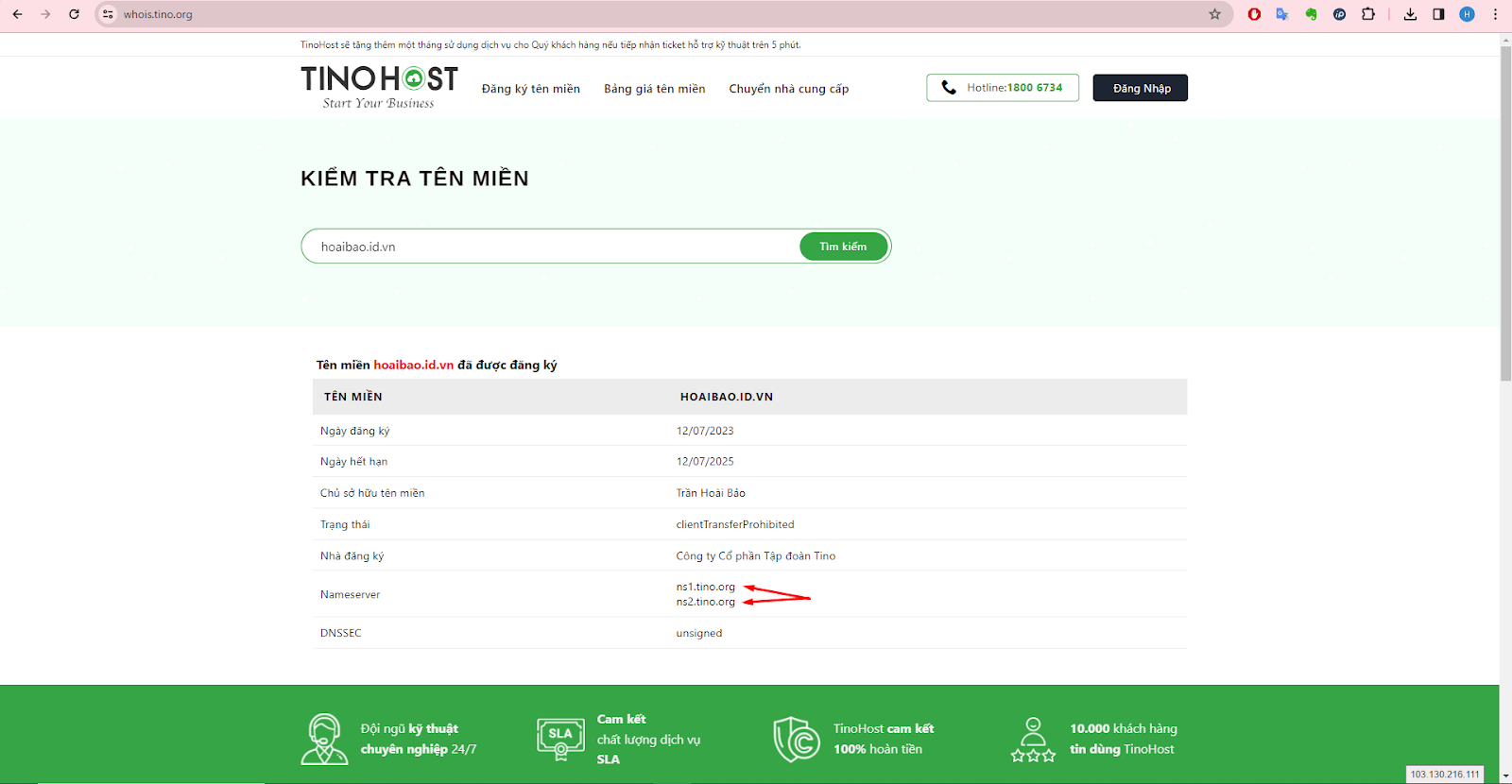Click nameserver ns2.tino.org
Viewport: 1512px width, 784px height.
tap(706, 602)
